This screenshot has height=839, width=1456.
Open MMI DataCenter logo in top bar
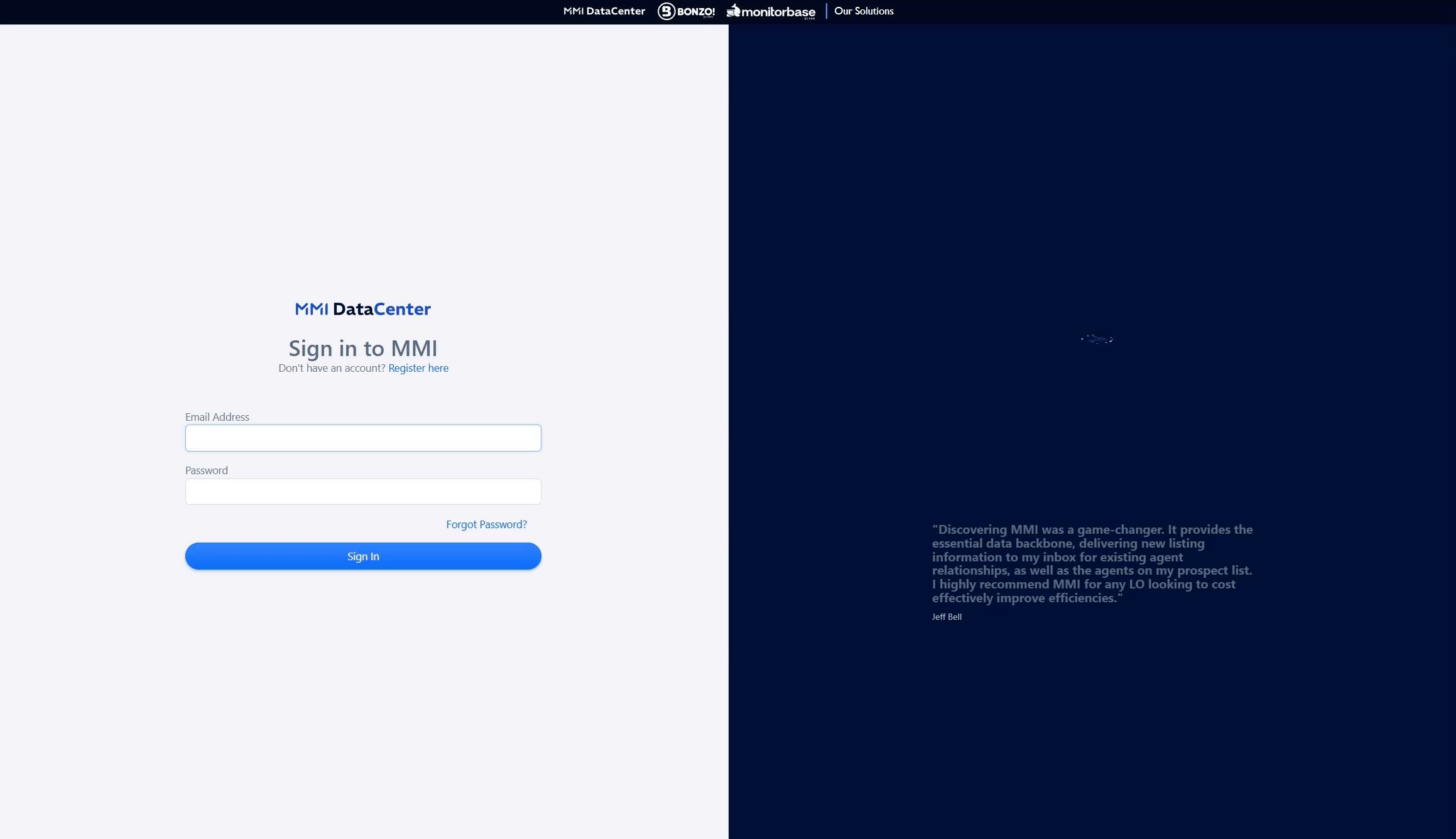(604, 11)
